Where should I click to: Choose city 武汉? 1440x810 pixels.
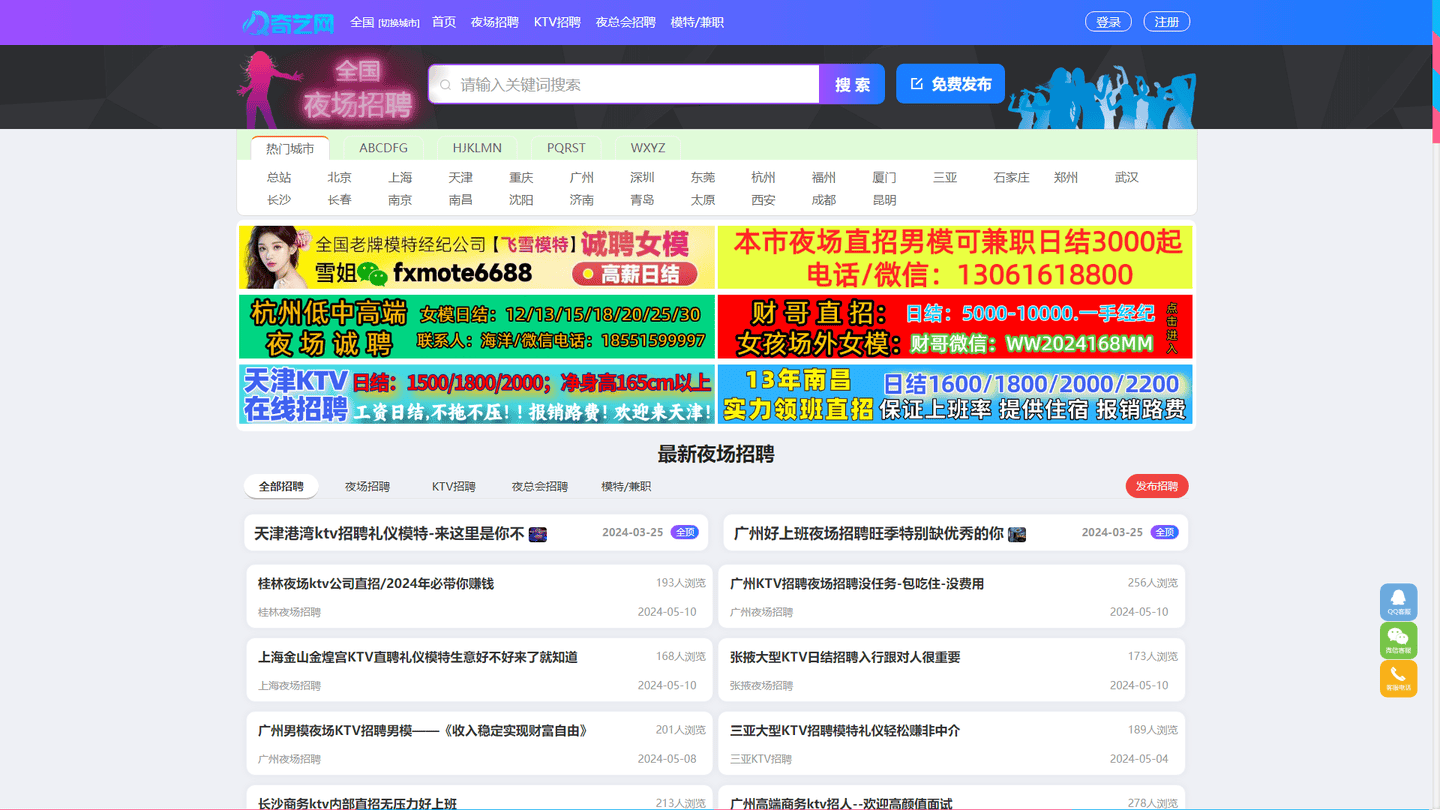pyautogui.click(x=1127, y=177)
